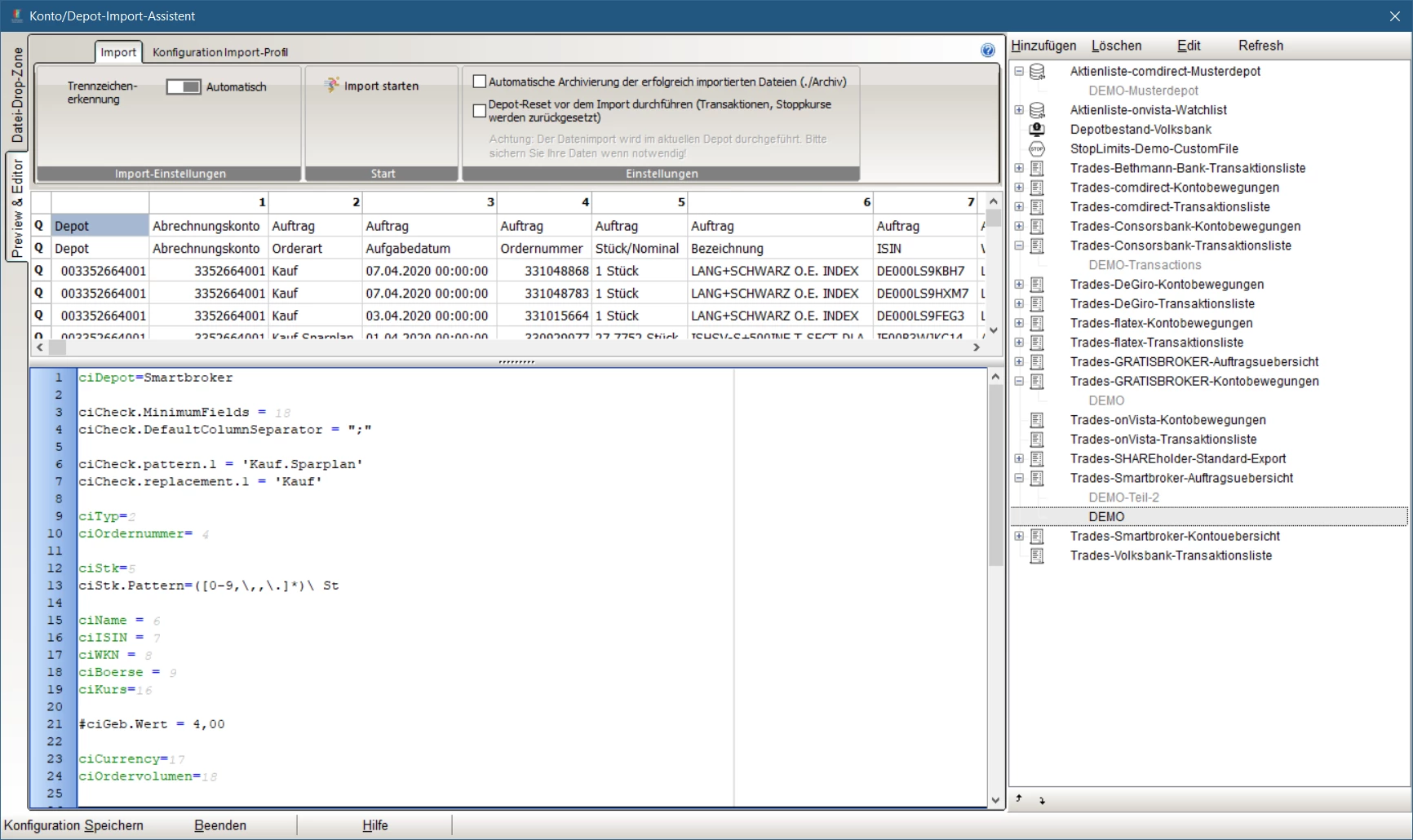Expand the Trades-Smartbroker-Kontouebersicht node
This screenshot has width=1413, height=840.
pos(1019,537)
